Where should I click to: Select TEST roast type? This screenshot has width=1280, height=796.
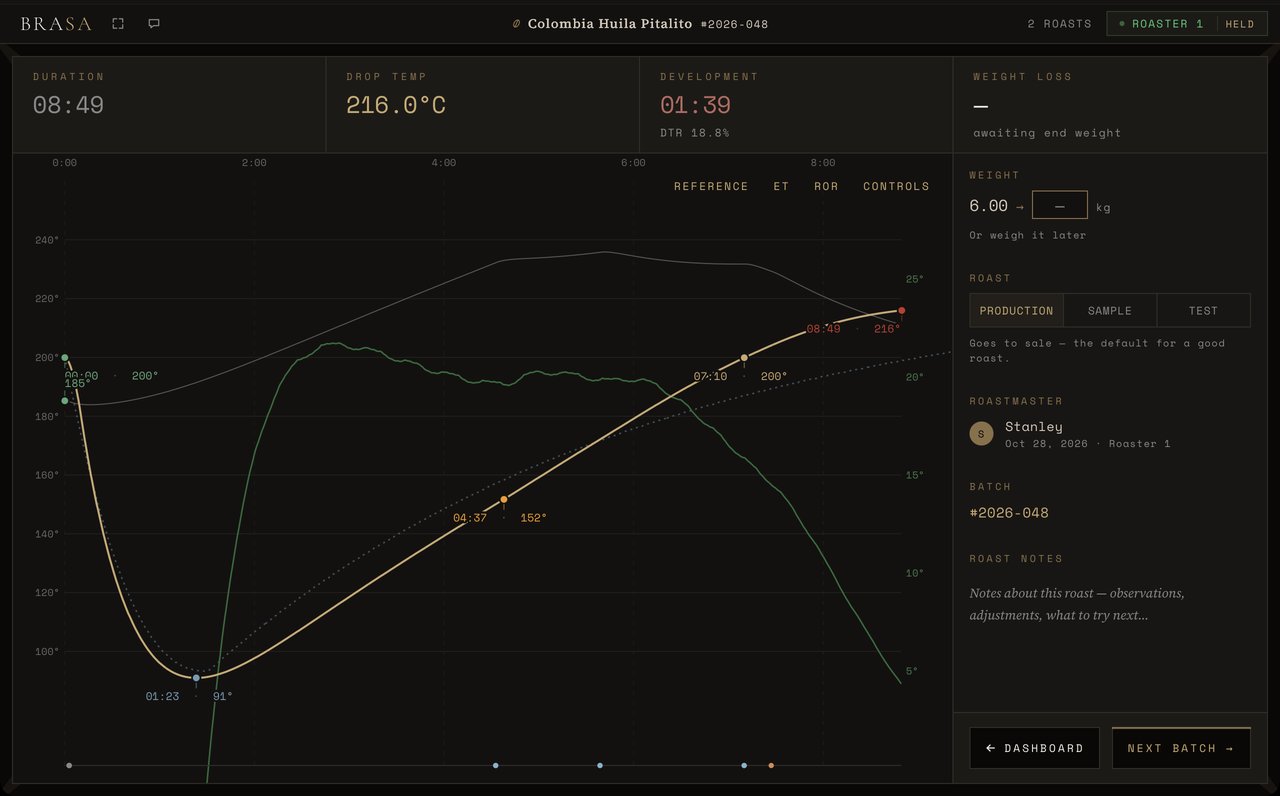pos(1203,310)
